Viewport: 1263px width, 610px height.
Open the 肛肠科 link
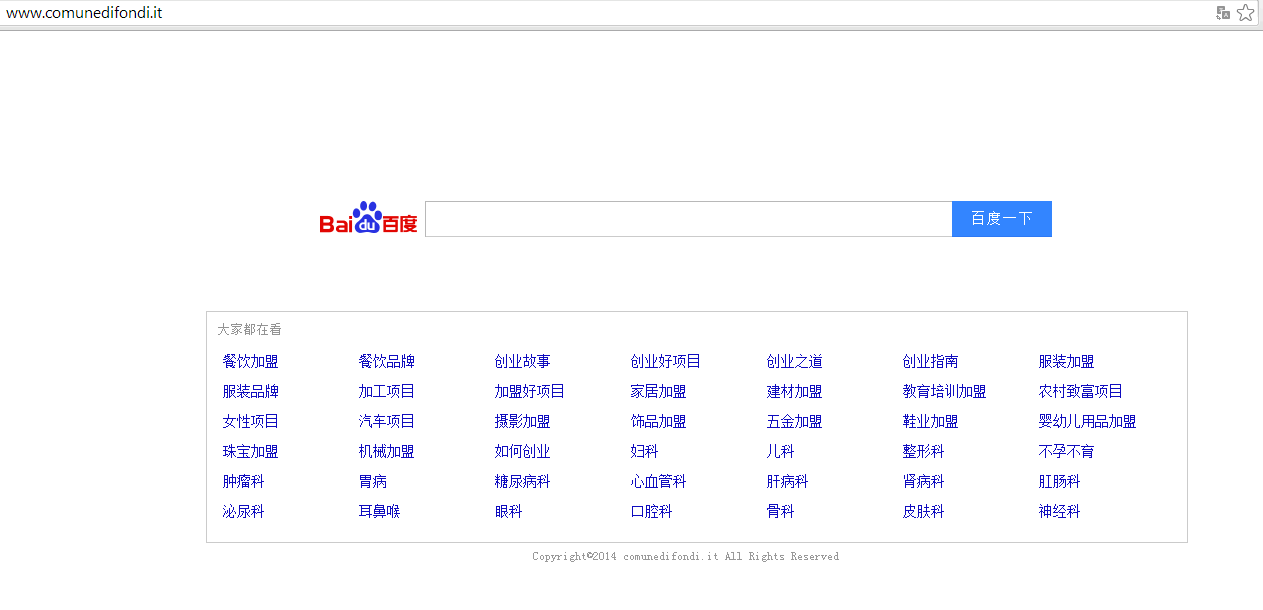1060,482
